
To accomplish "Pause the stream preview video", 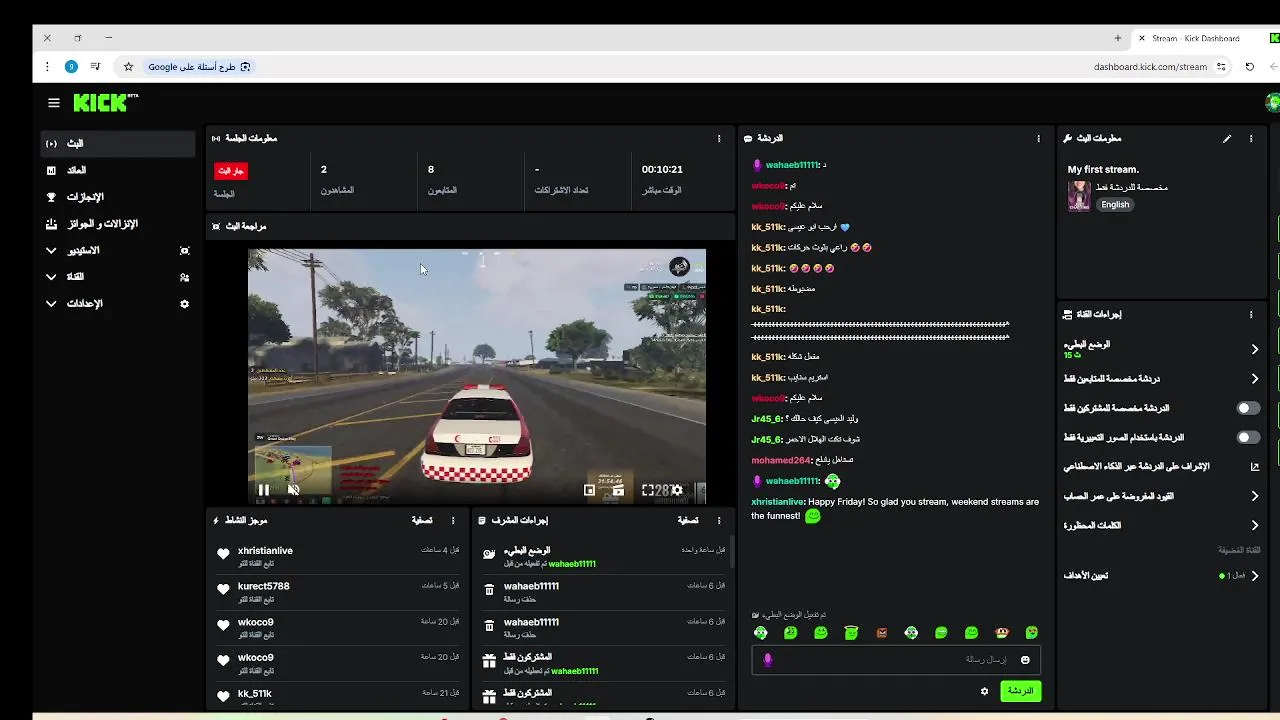I will click(x=263, y=490).
